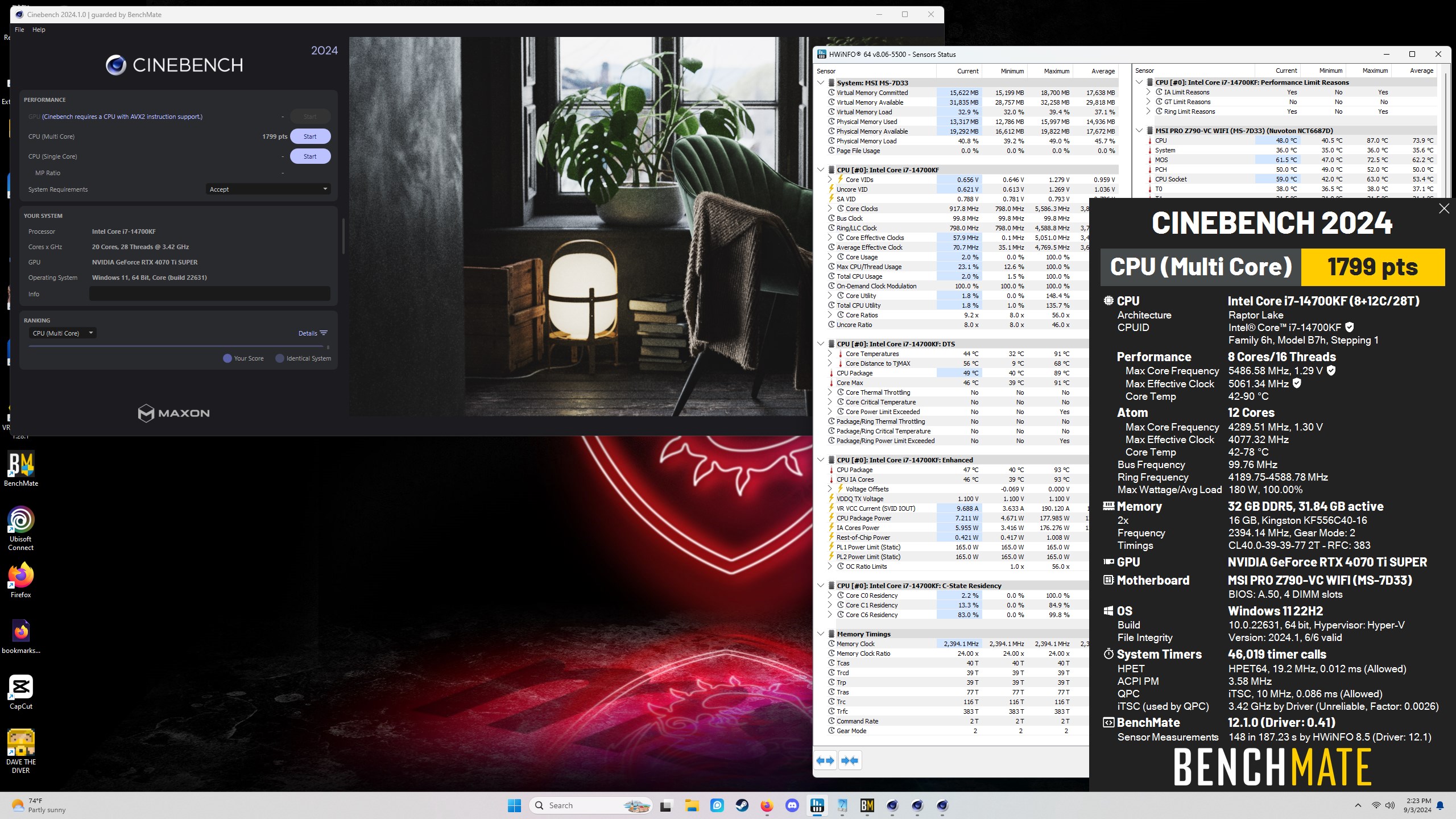This screenshot has height=819, width=1456.
Task: Click HWiNFO expand-outward arrows button
Action: pyautogui.click(x=825, y=760)
